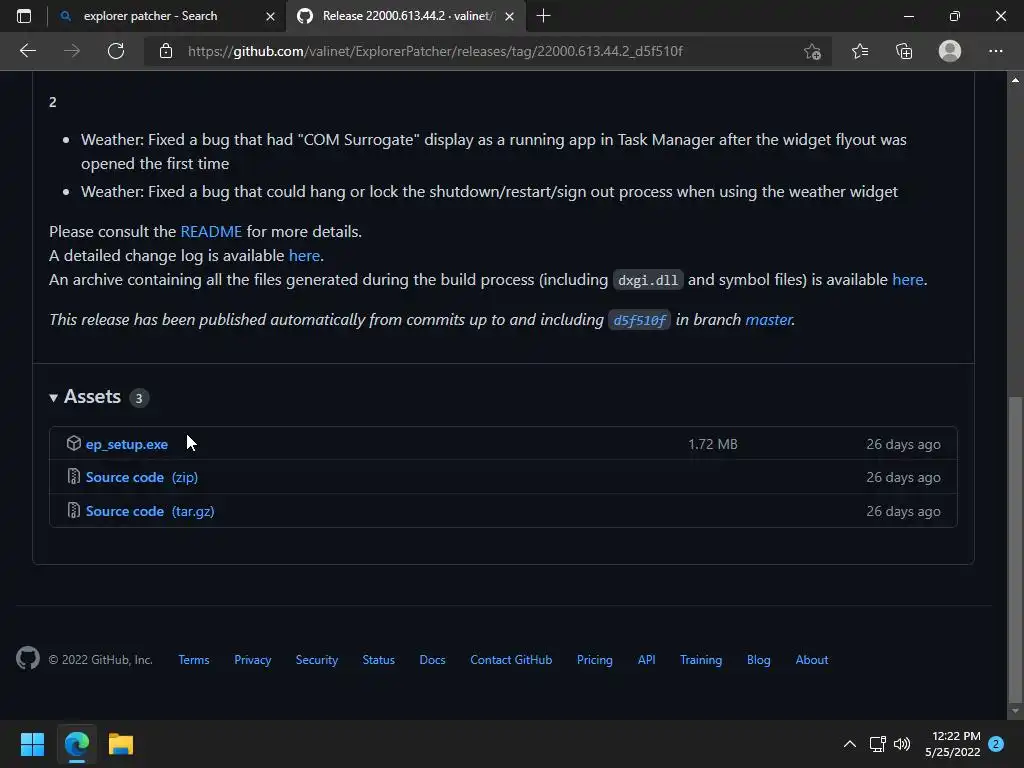Screen dimensions: 1024x768
Task: Open the Docs footer link
Action: 432,660
